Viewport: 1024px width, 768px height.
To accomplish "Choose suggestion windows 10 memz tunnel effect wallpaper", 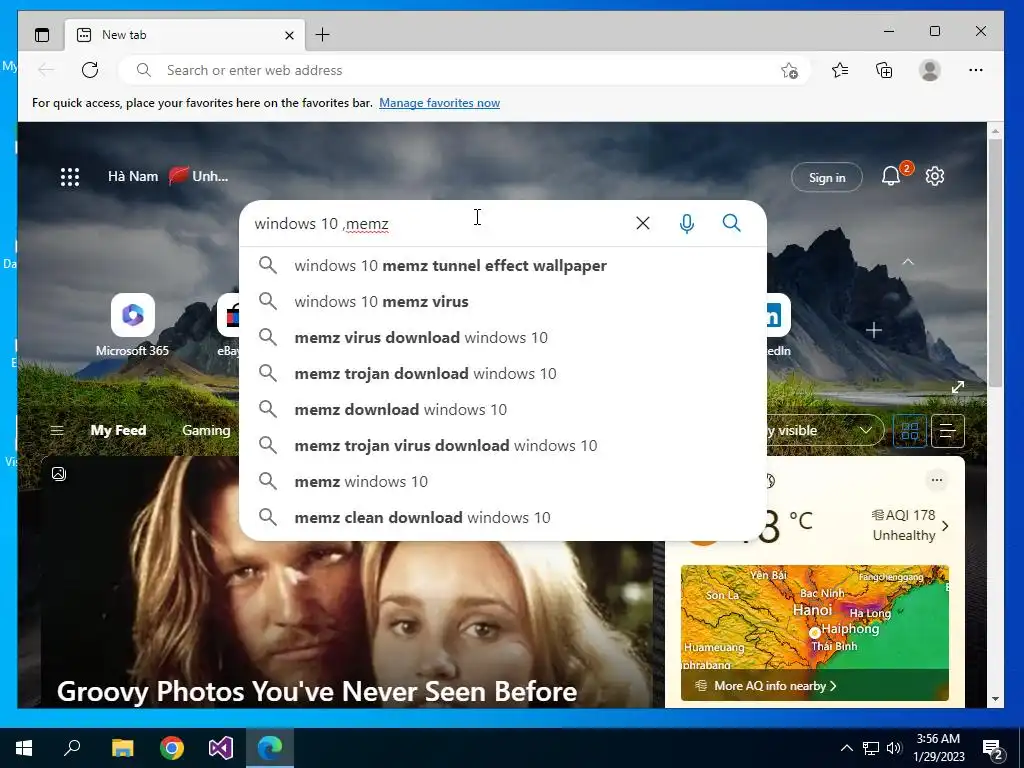I will point(503,266).
